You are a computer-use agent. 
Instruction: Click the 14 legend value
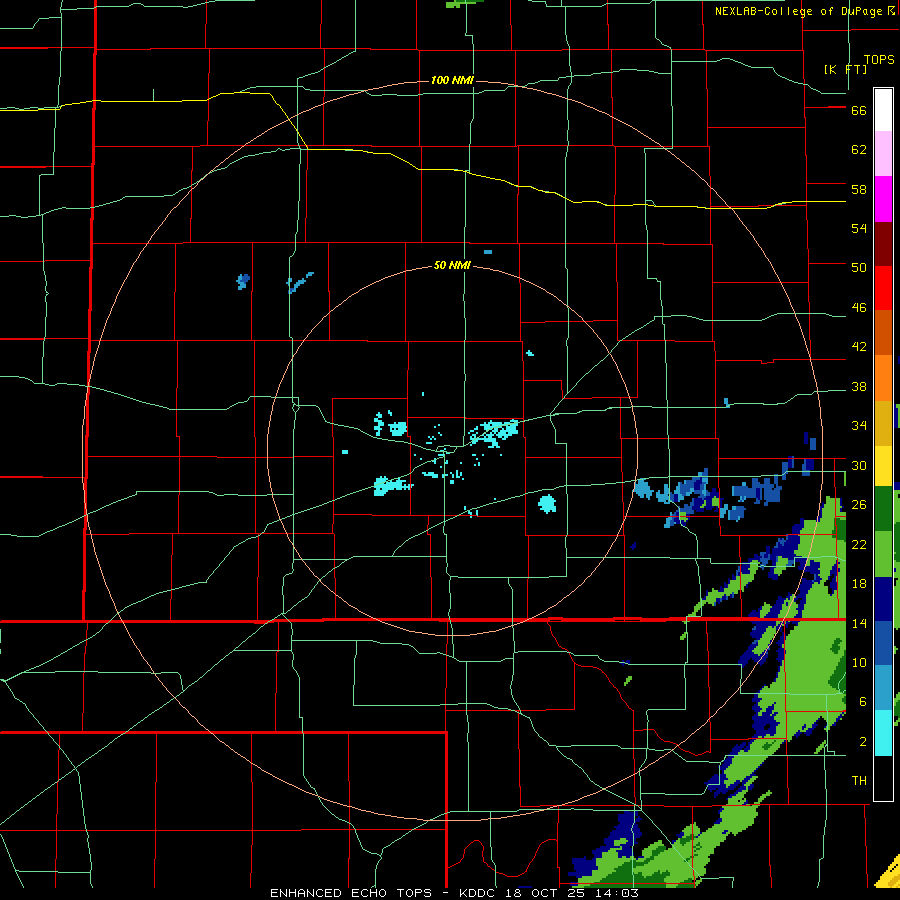(859, 623)
